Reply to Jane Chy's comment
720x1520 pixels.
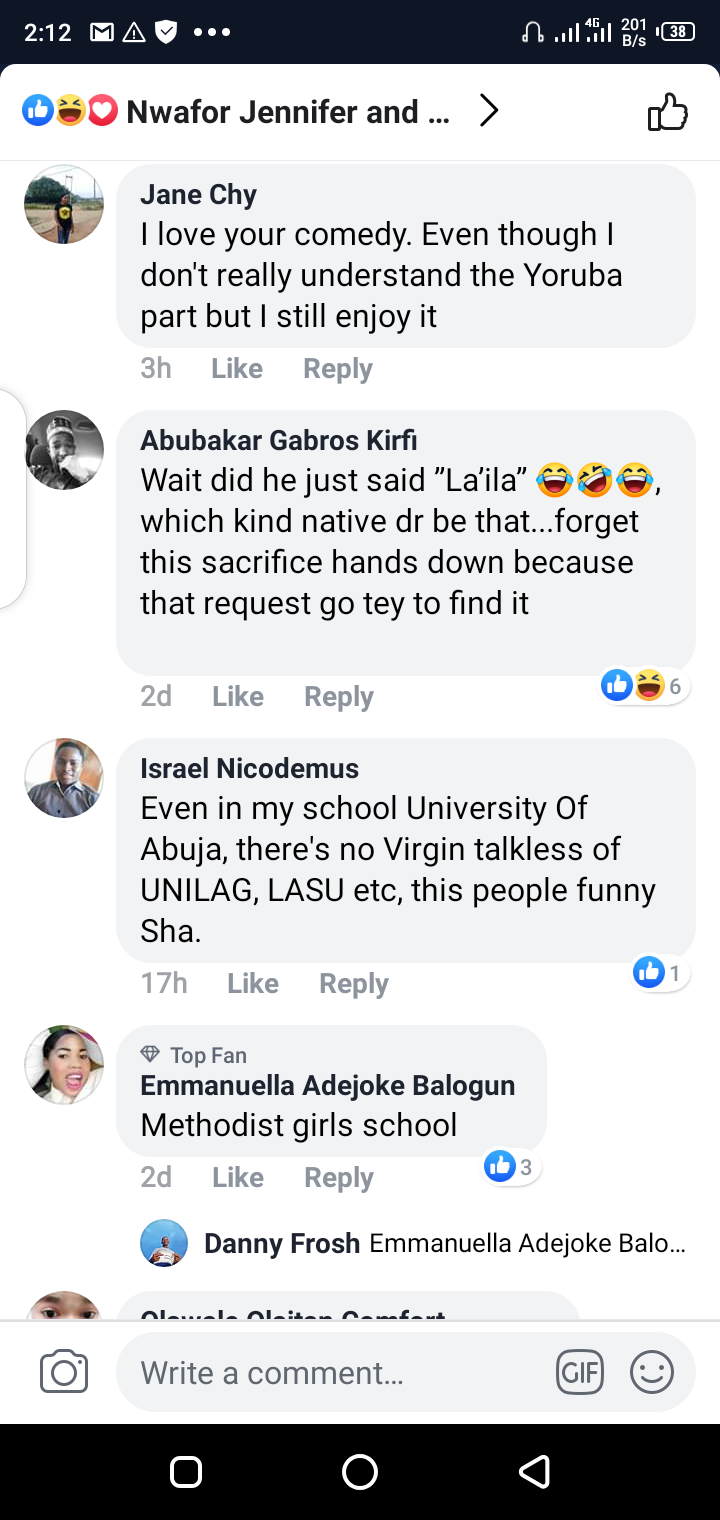click(338, 369)
